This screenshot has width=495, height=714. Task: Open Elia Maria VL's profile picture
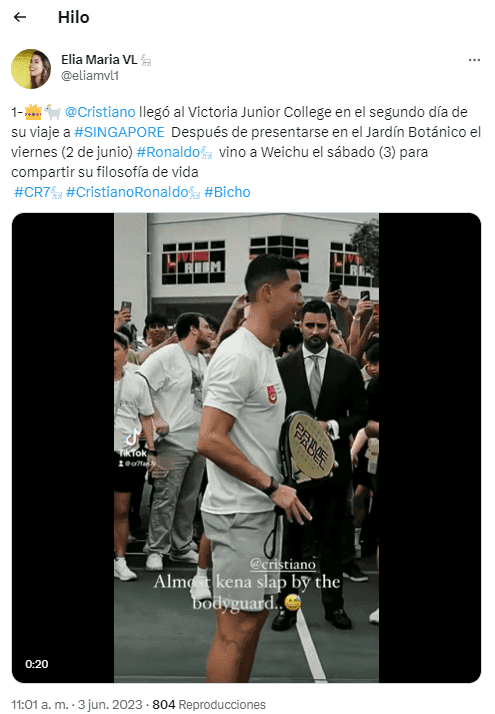[x=31, y=69]
